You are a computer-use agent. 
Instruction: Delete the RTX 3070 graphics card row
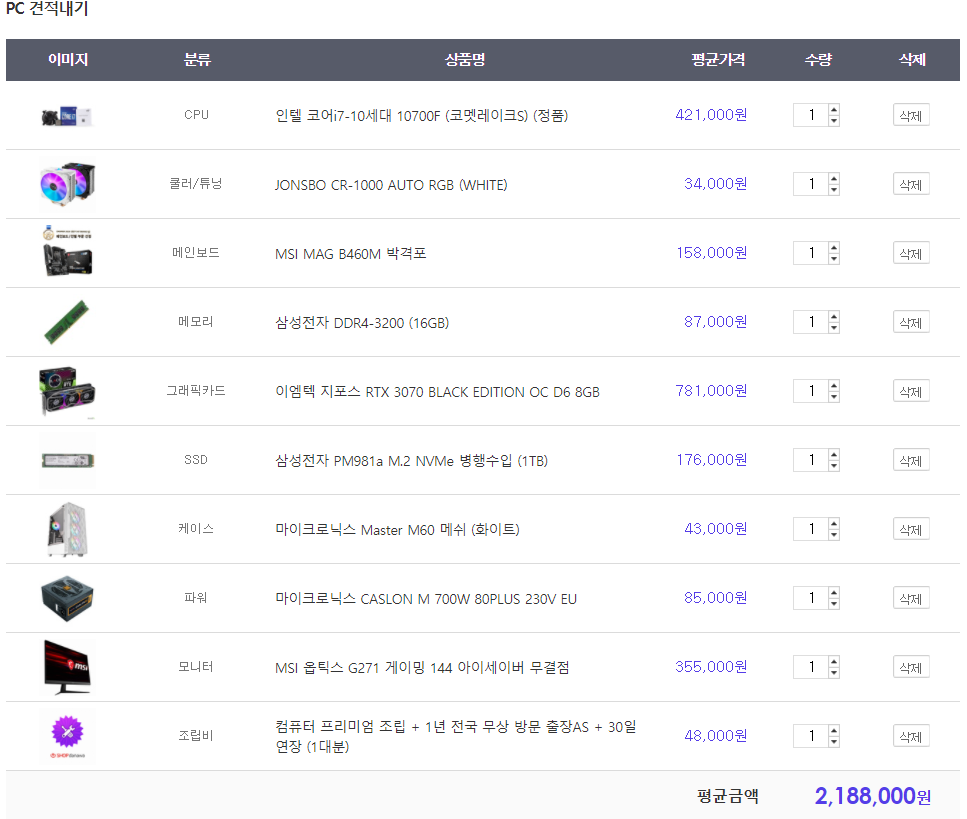pos(911,391)
